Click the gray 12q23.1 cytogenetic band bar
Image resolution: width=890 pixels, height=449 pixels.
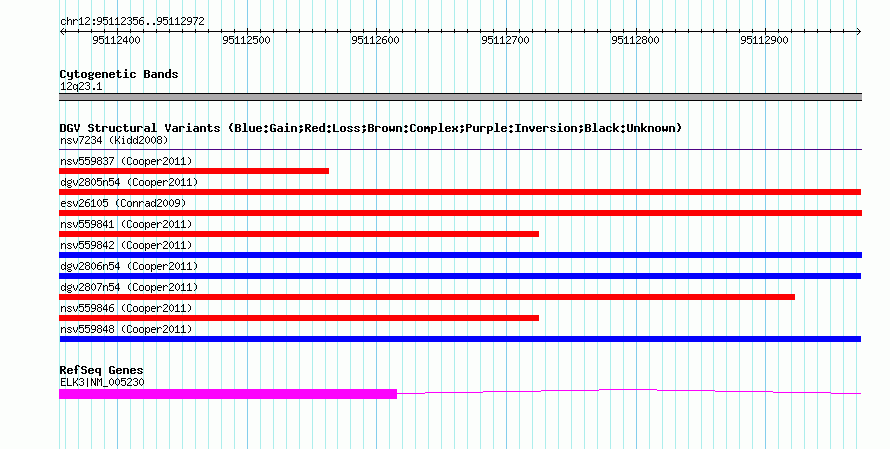[x=460, y=97]
